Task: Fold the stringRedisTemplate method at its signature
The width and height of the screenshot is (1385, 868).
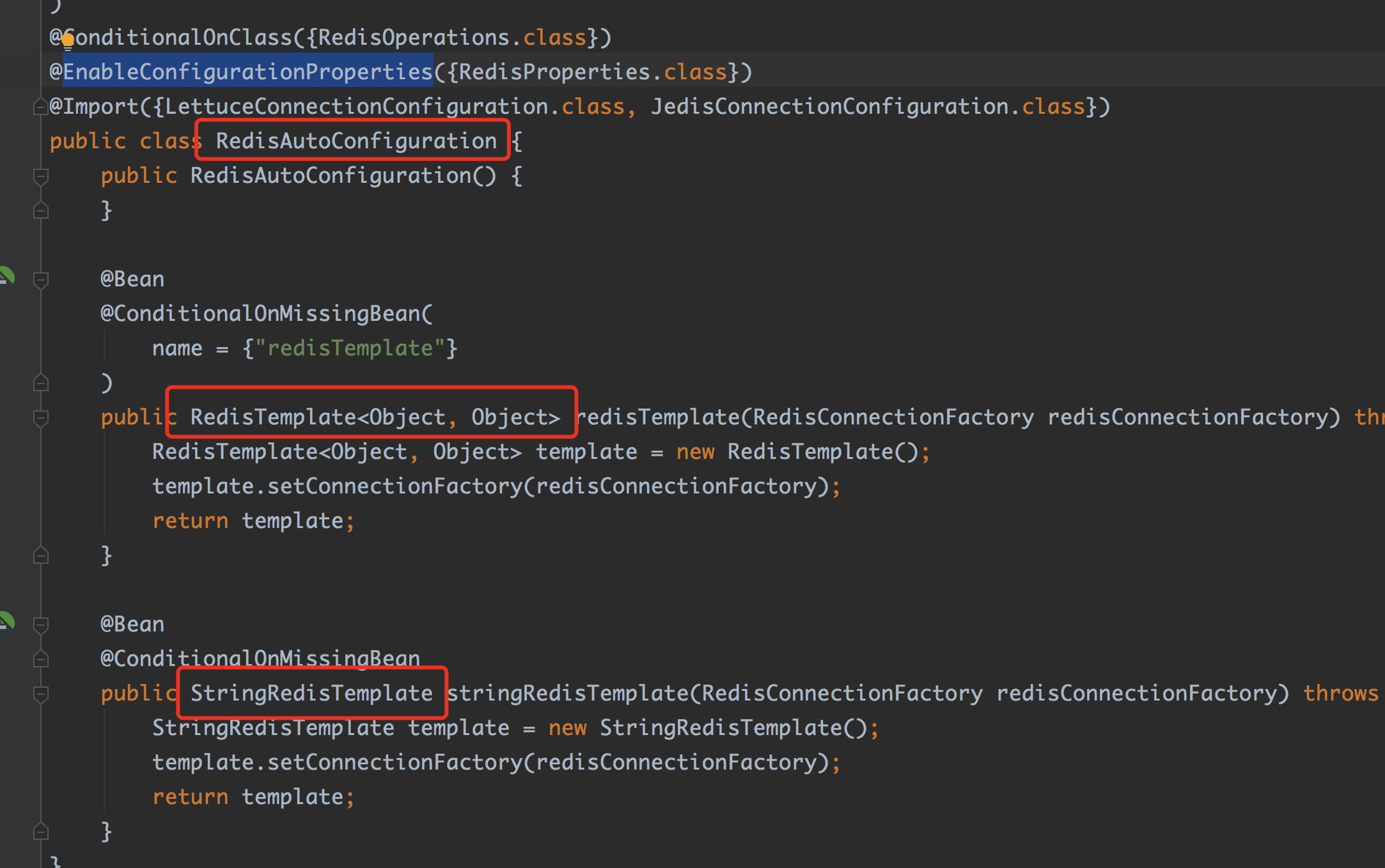Action: pos(40,694)
